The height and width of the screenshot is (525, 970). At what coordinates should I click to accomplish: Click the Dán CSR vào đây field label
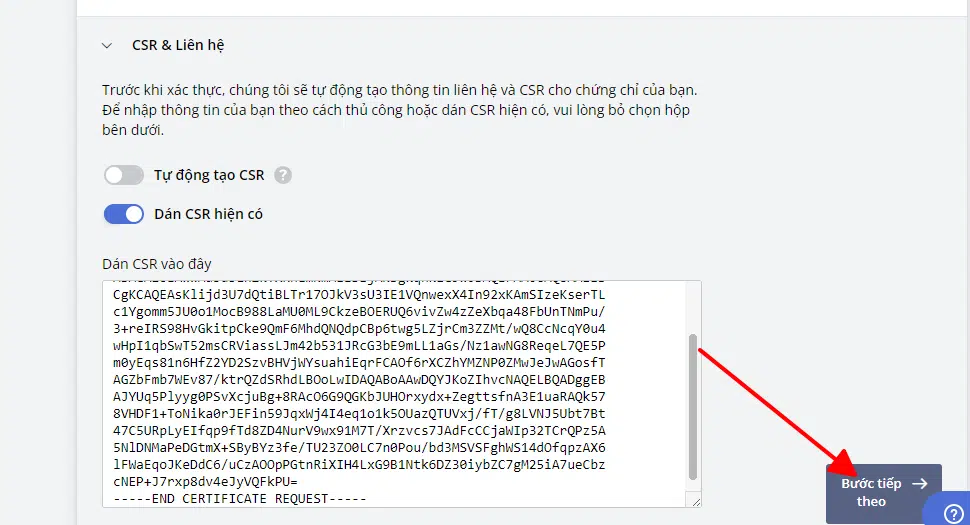(157, 264)
